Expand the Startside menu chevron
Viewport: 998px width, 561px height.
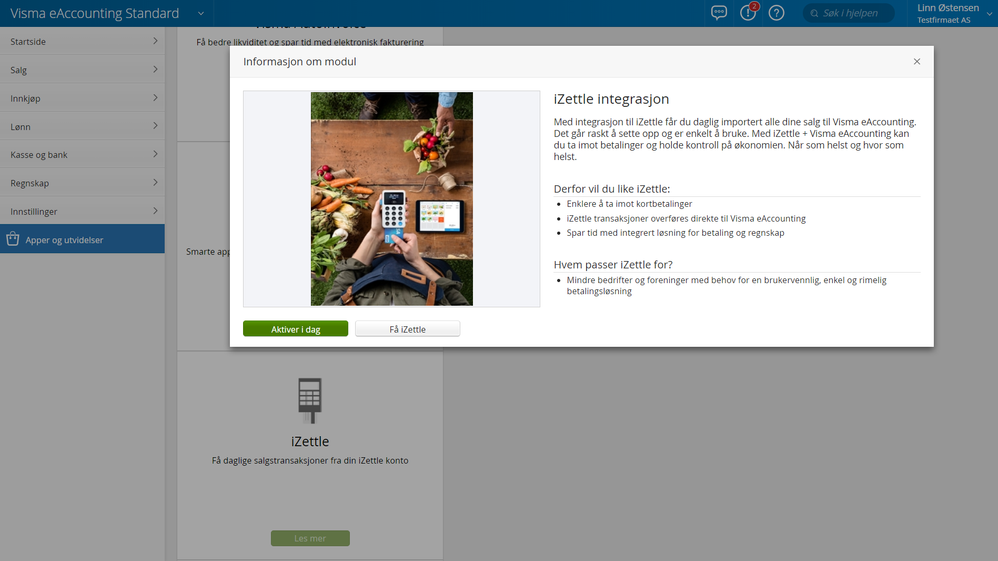155,41
